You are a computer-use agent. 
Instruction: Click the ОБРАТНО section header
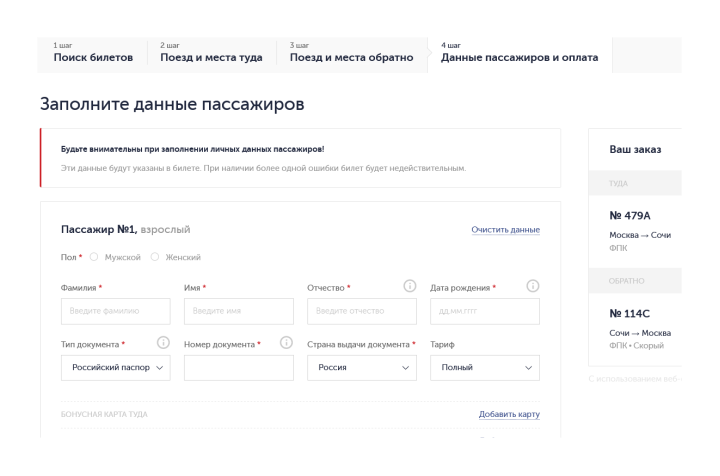(635, 281)
